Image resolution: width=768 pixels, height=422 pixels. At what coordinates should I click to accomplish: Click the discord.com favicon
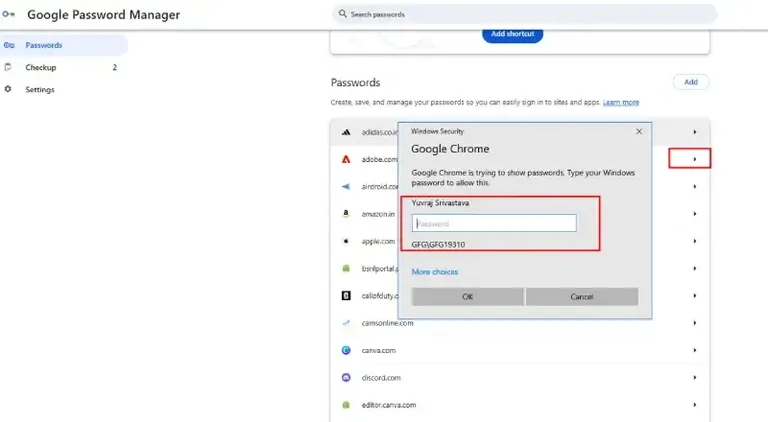point(346,377)
